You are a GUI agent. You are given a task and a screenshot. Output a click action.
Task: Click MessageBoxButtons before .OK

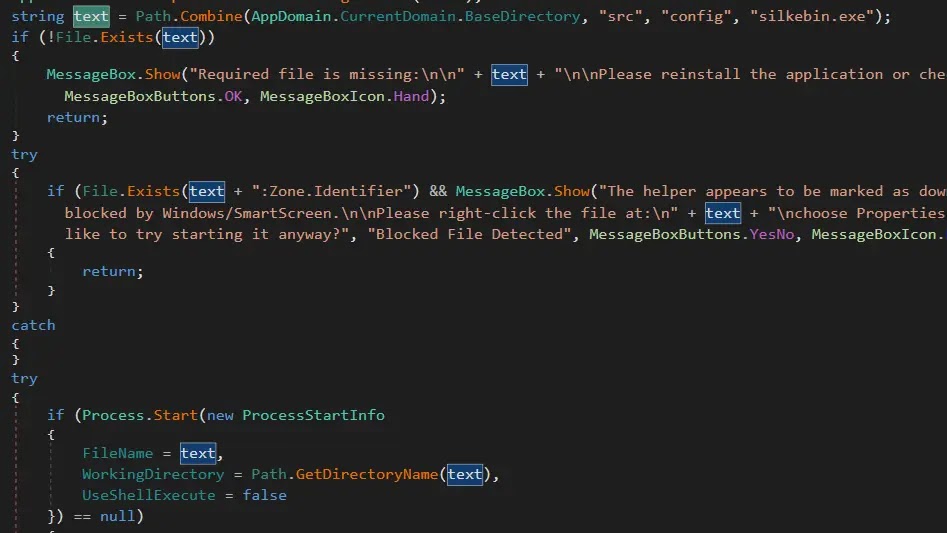tap(140, 96)
